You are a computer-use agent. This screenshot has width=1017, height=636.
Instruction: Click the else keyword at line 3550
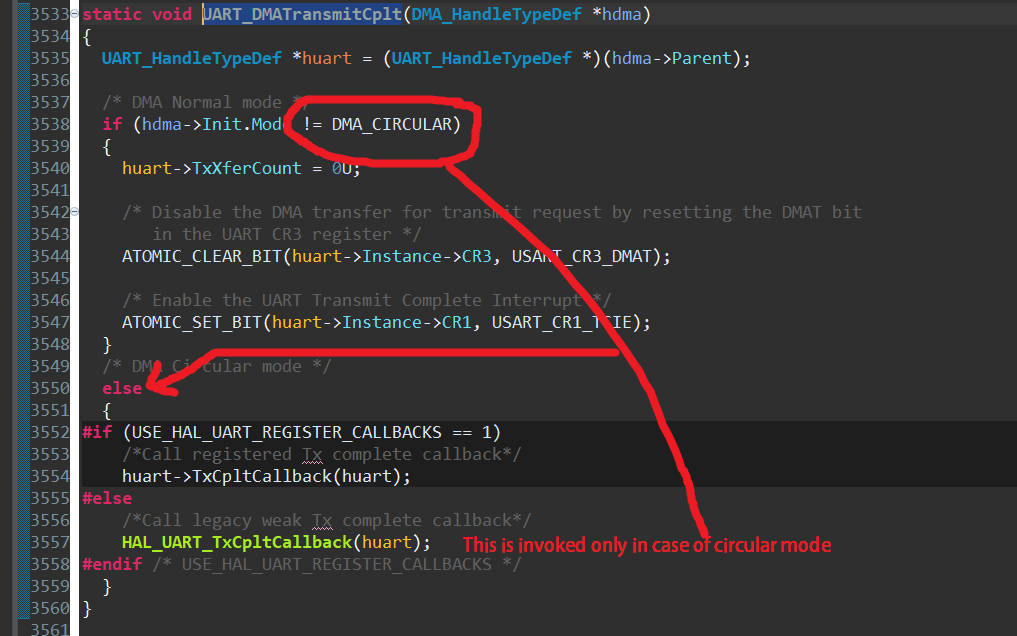(x=122, y=388)
